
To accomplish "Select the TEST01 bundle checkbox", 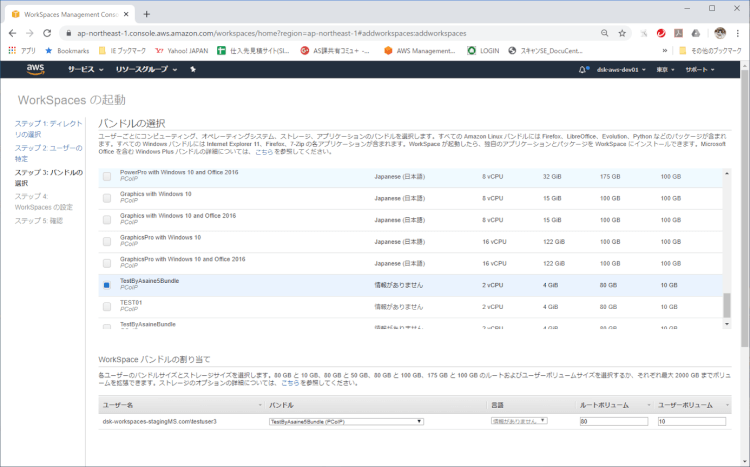I will 107,306.
